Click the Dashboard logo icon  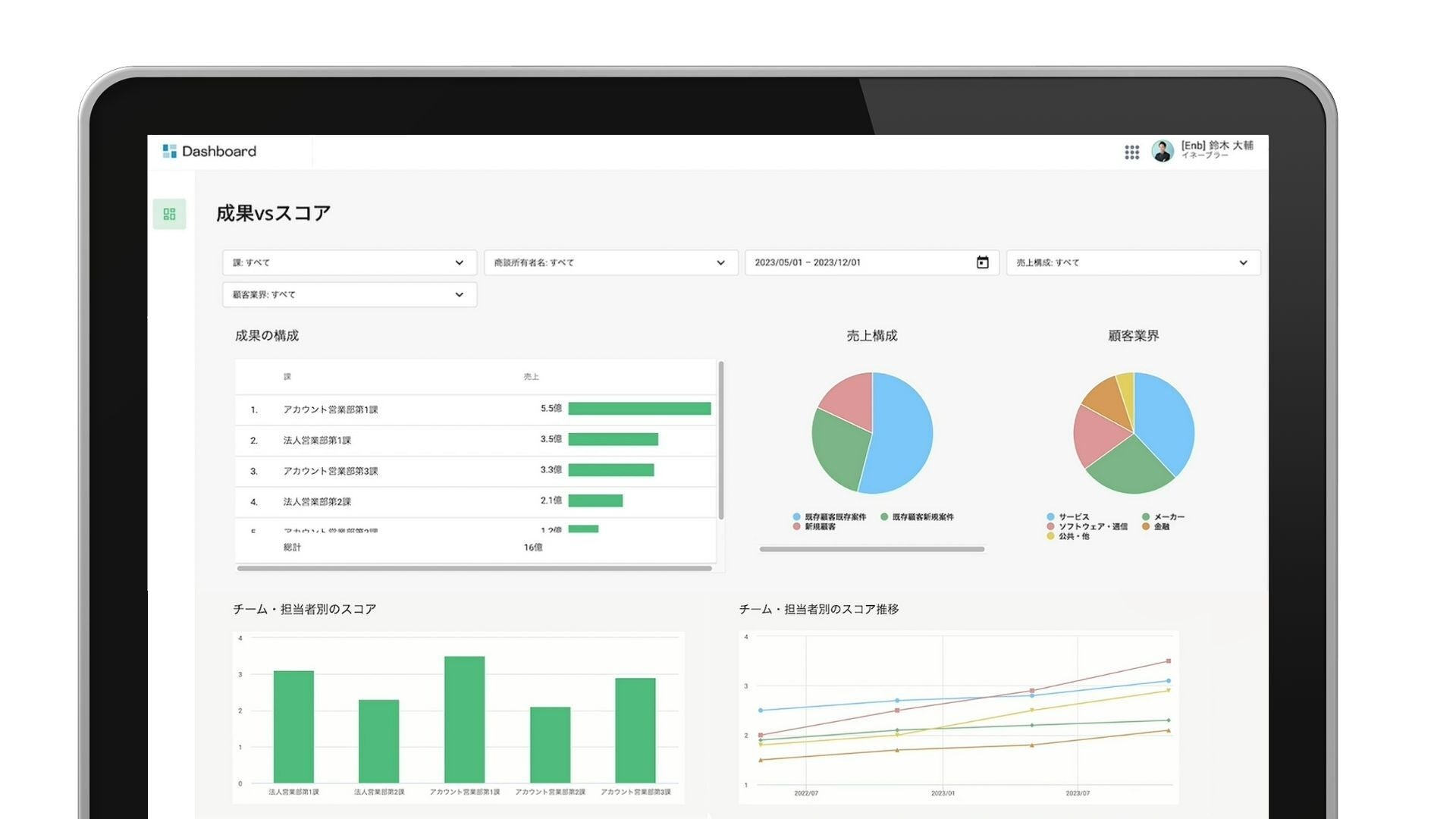click(169, 151)
